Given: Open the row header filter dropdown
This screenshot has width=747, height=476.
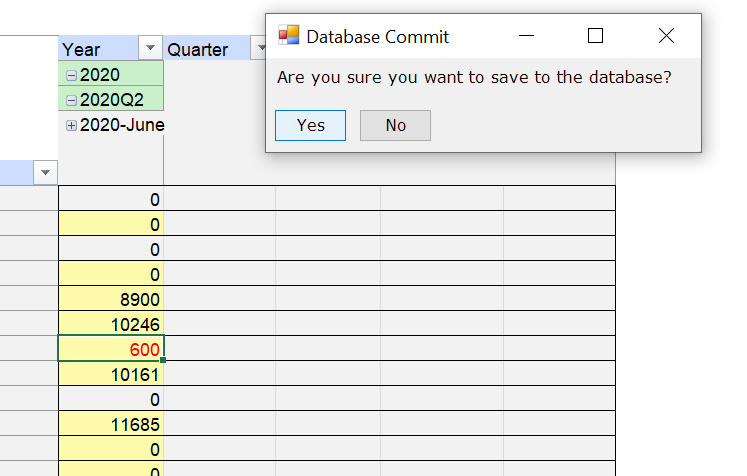Looking at the screenshot, I should coord(46,172).
